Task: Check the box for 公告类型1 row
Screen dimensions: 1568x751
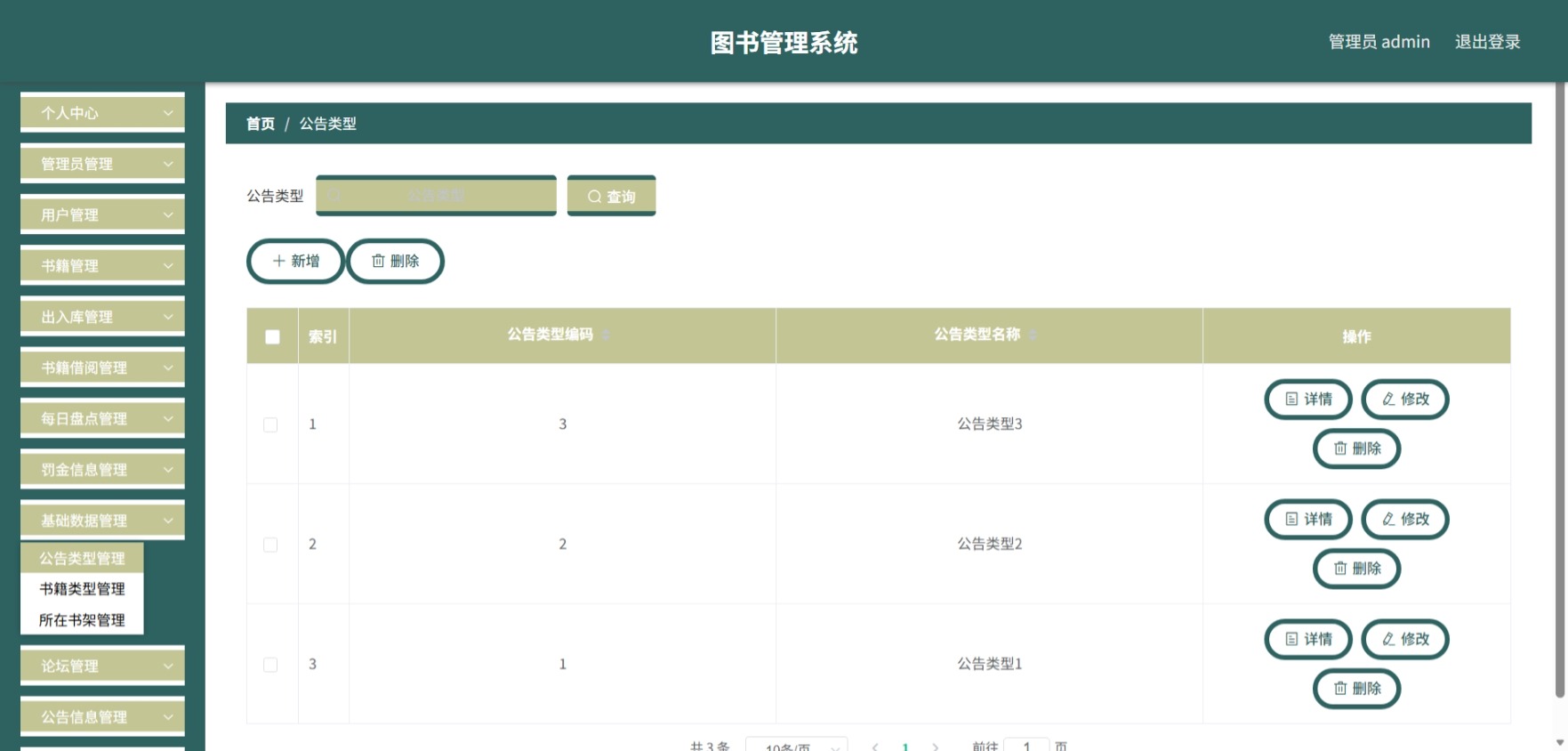Action: tap(270, 665)
